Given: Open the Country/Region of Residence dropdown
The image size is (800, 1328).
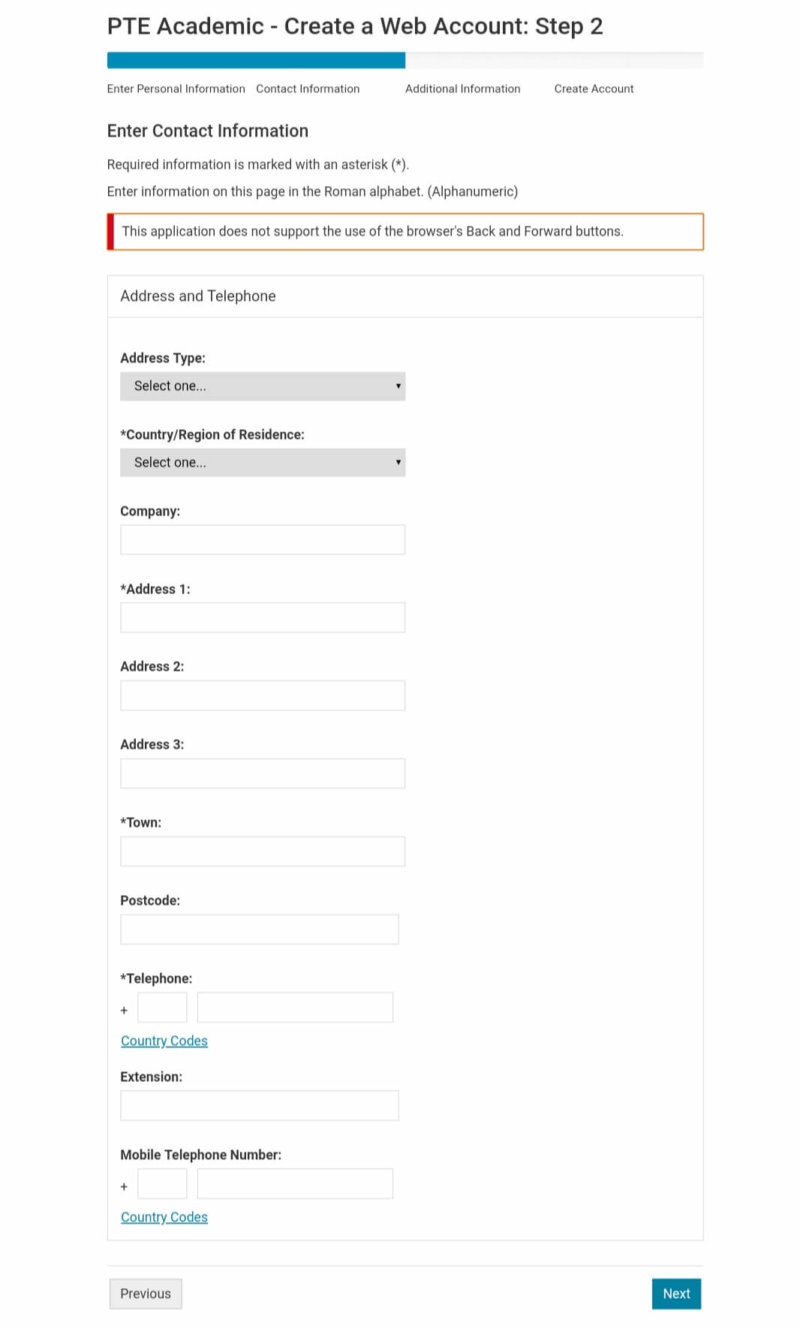Looking at the screenshot, I should tap(262, 462).
